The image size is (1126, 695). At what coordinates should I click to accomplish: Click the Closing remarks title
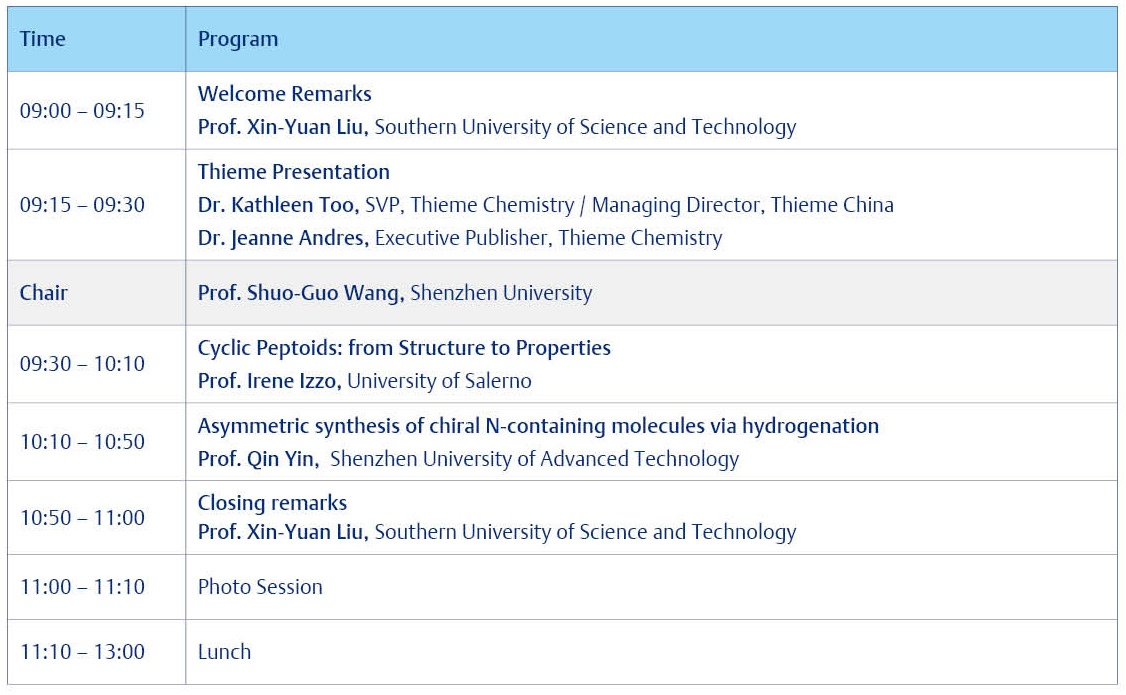pyautogui.click(x=273, y=503)
